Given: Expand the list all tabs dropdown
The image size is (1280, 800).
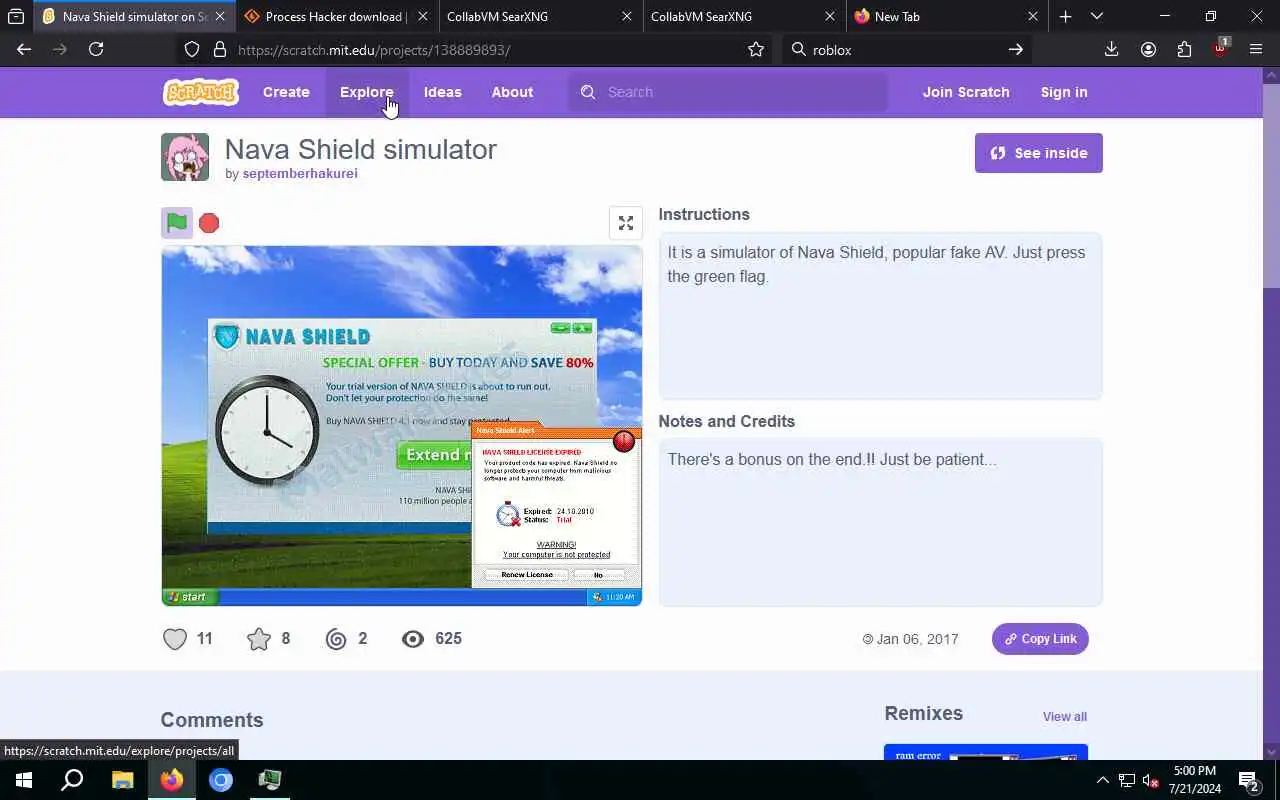Looking at the screenshot, I should 1097,16.
